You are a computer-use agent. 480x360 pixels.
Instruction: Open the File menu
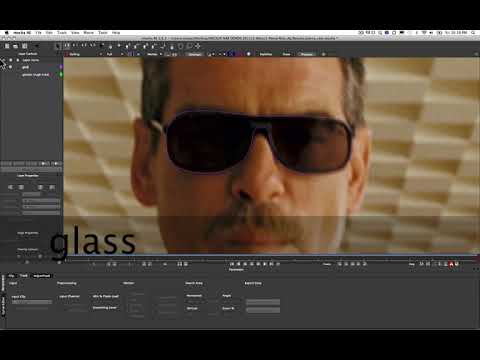(x=38, y=33)
